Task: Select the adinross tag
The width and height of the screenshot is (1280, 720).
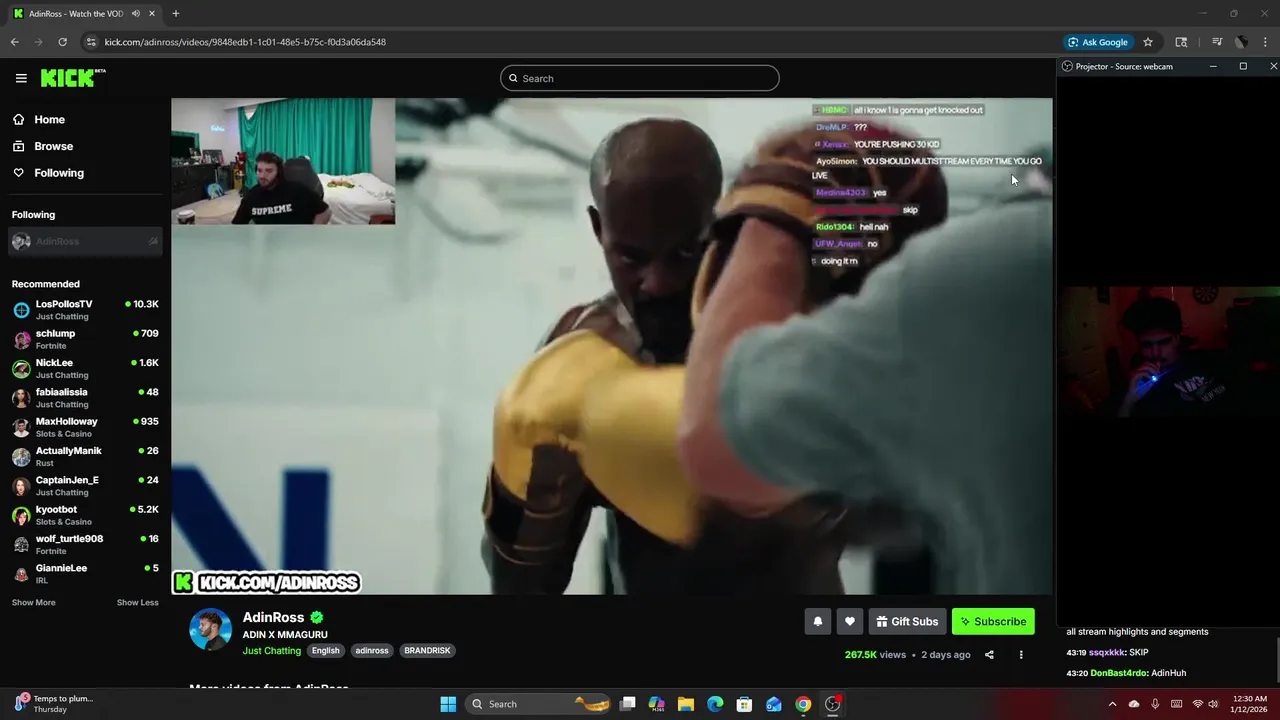Action: point(372,650)
